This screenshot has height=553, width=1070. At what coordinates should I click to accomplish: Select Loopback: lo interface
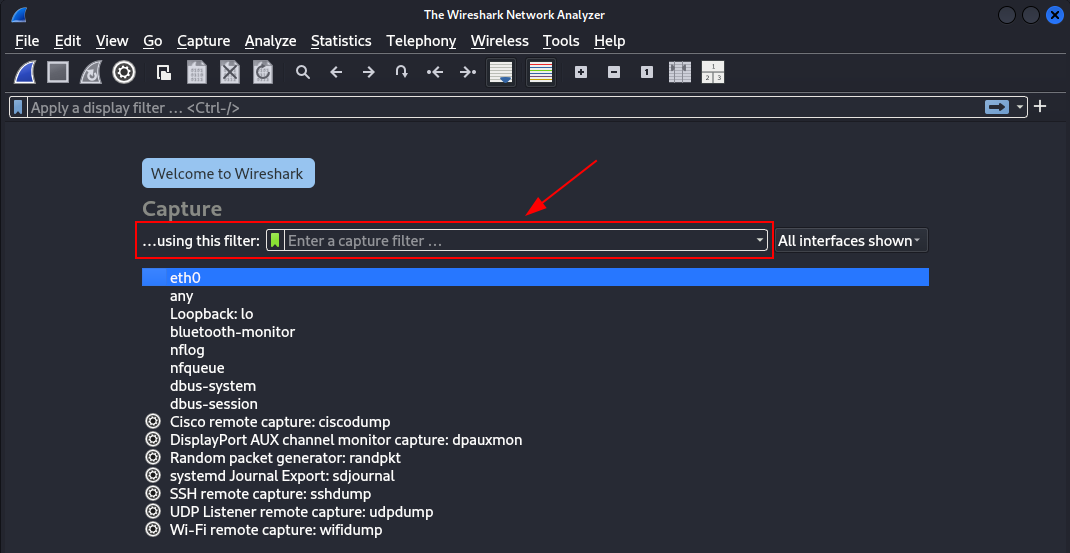point(535,313)
